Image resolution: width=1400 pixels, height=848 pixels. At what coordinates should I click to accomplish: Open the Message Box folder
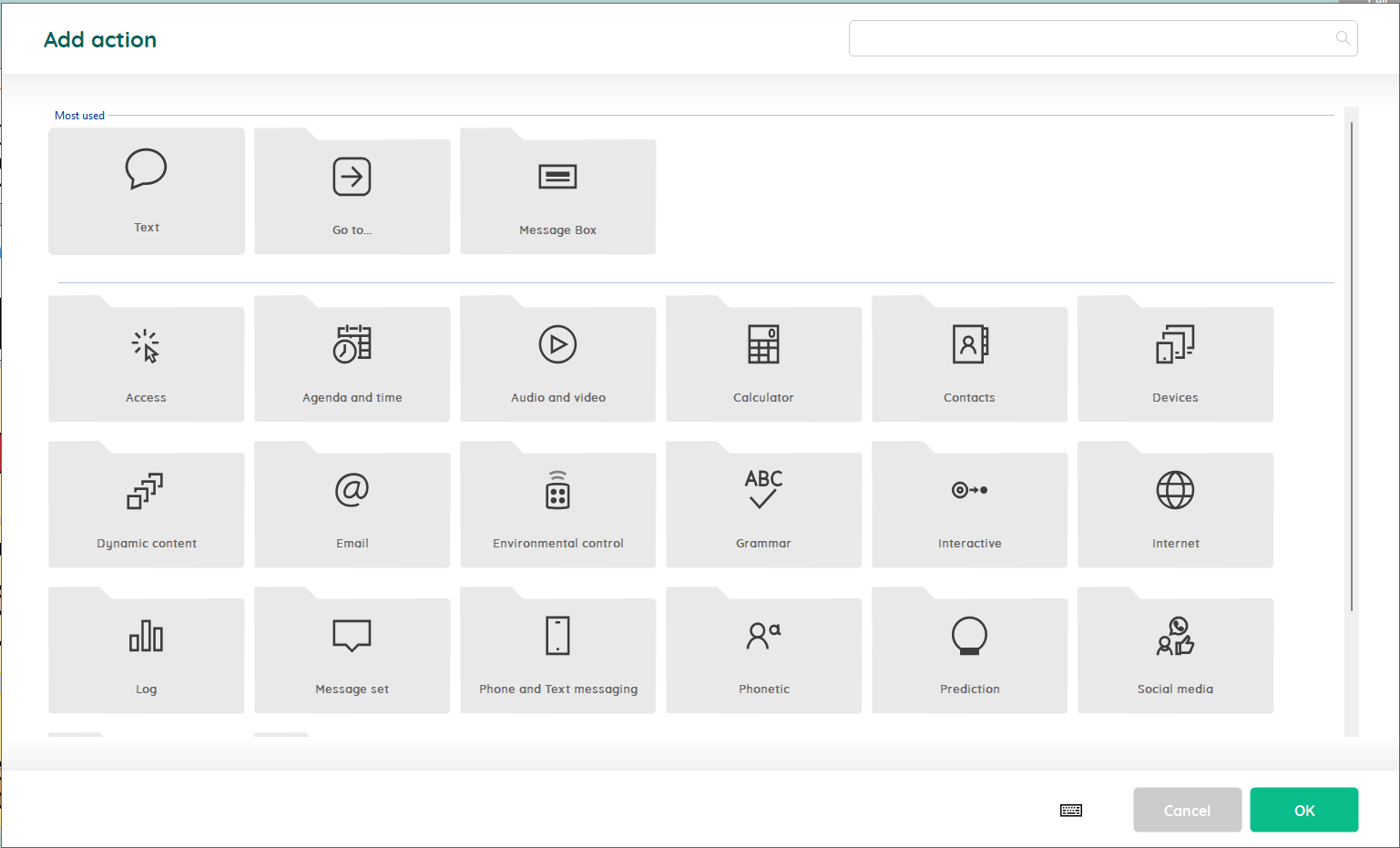click(x=558, y=191)
